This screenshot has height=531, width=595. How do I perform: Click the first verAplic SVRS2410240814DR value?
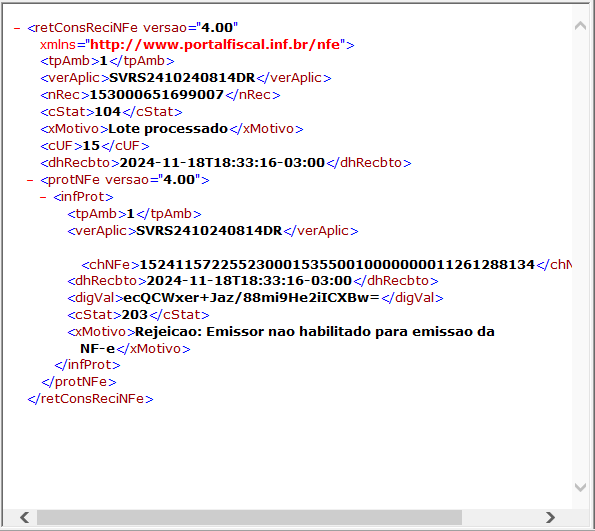(x=182, y=78)
